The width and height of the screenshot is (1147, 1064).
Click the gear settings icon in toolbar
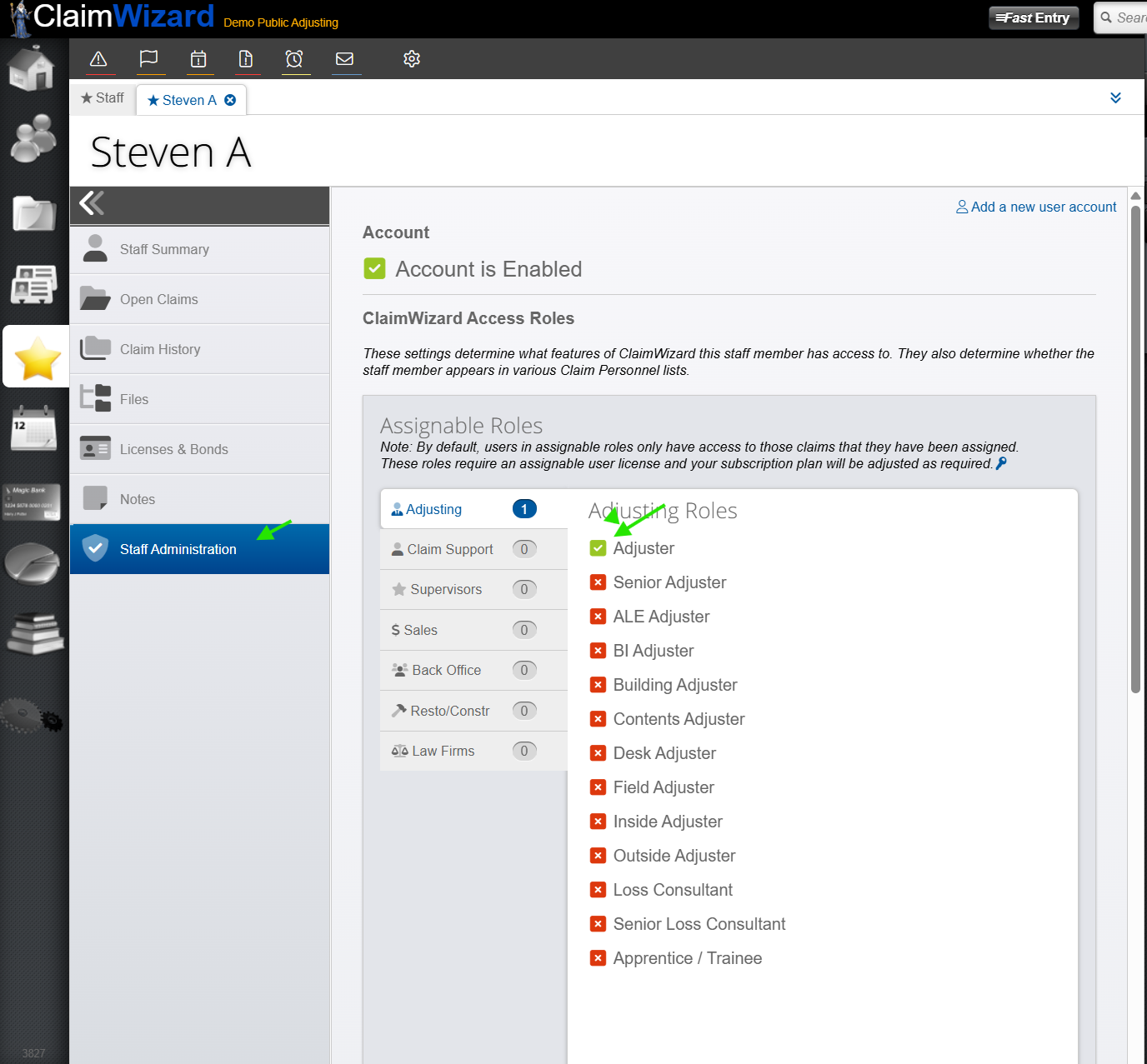coord(412,59)
